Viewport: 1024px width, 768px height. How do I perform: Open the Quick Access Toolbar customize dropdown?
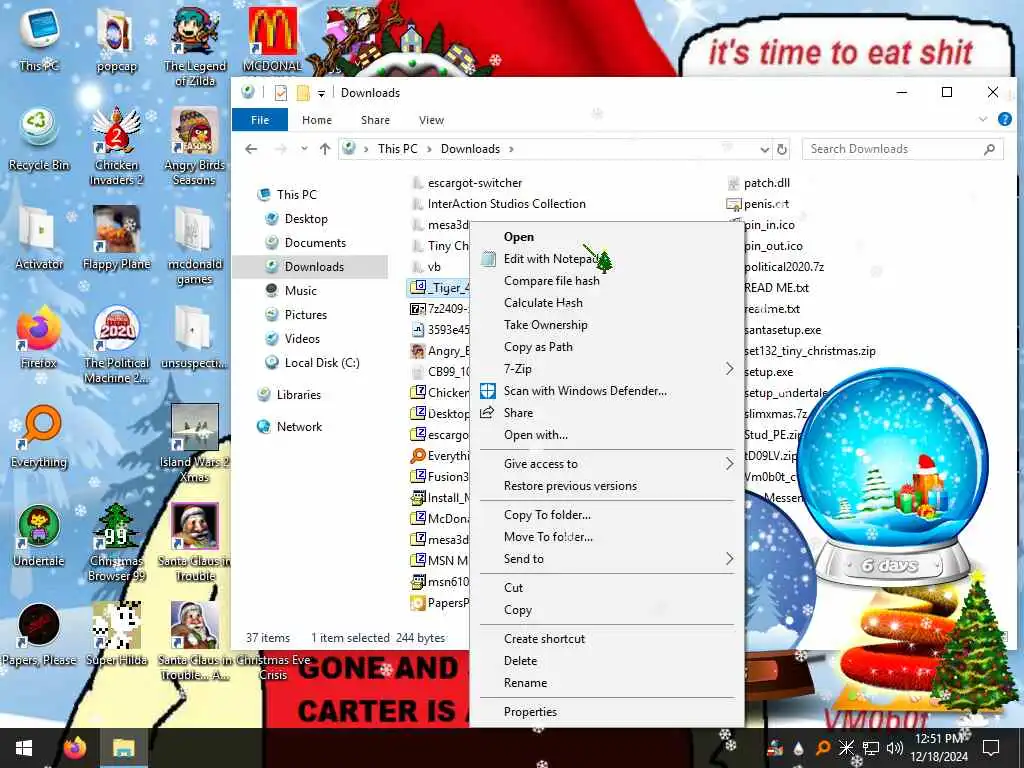[x=321, y=93]
